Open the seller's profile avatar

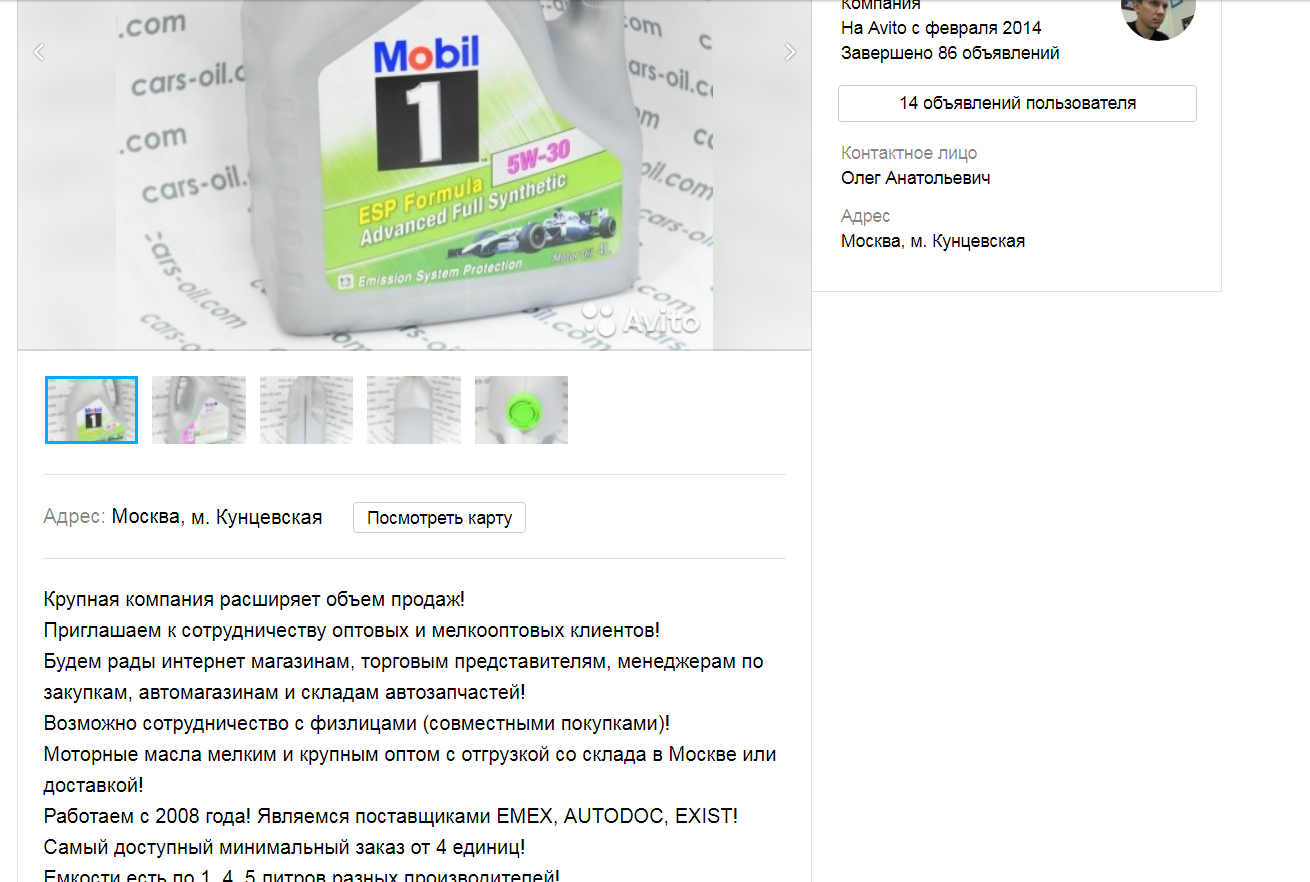point(1159,15)
